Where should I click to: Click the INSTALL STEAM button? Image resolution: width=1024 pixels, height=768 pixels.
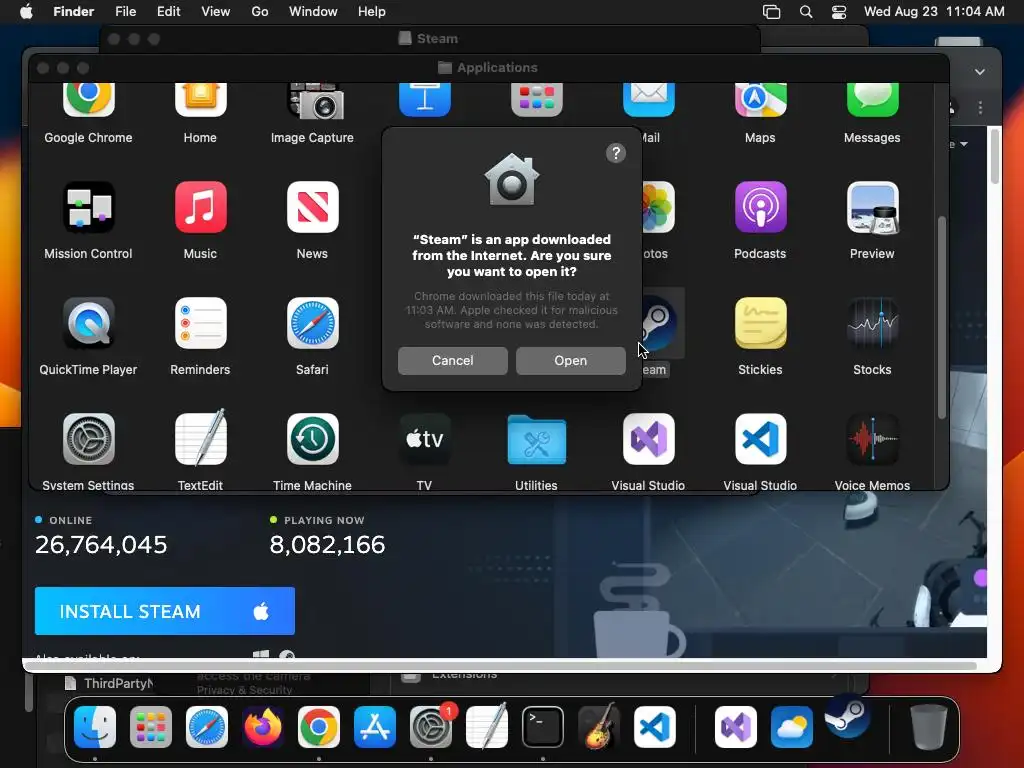165,611
